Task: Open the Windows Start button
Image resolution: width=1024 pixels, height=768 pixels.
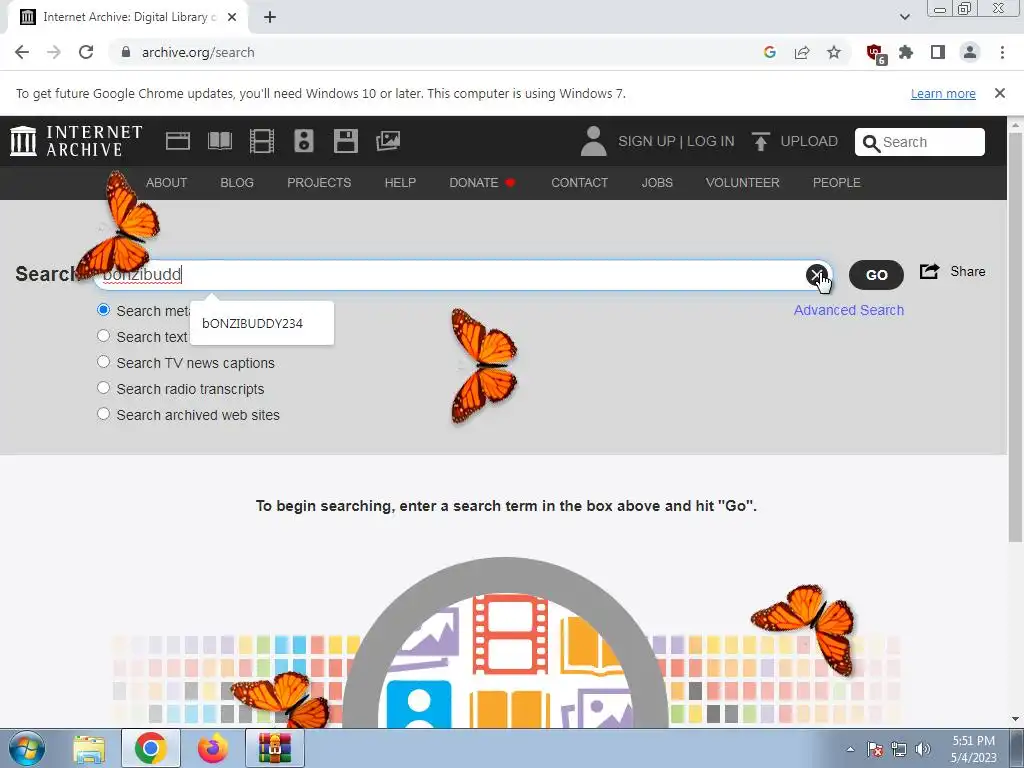Action: tap(27, 748)
